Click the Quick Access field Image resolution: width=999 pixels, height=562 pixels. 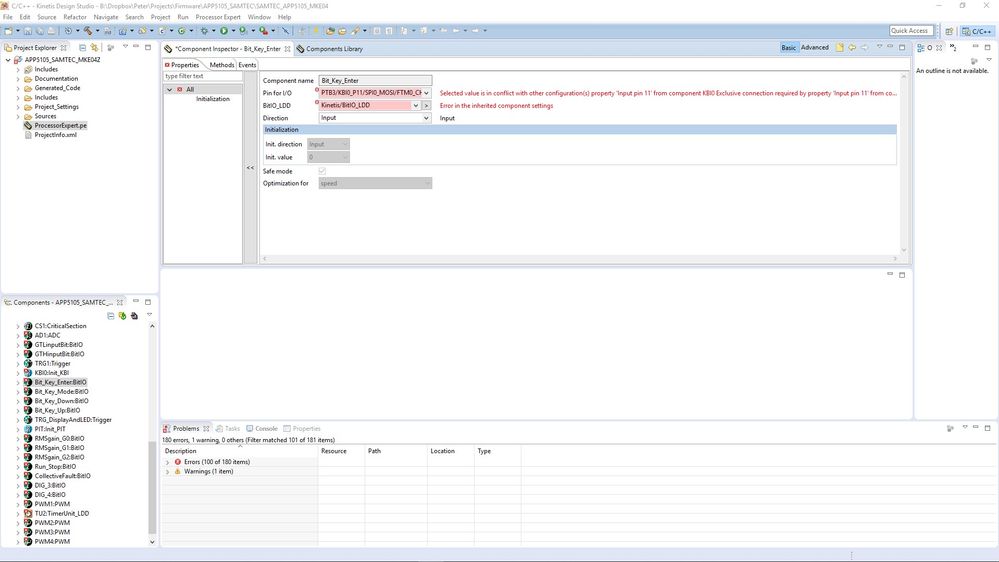pos(911,31)
